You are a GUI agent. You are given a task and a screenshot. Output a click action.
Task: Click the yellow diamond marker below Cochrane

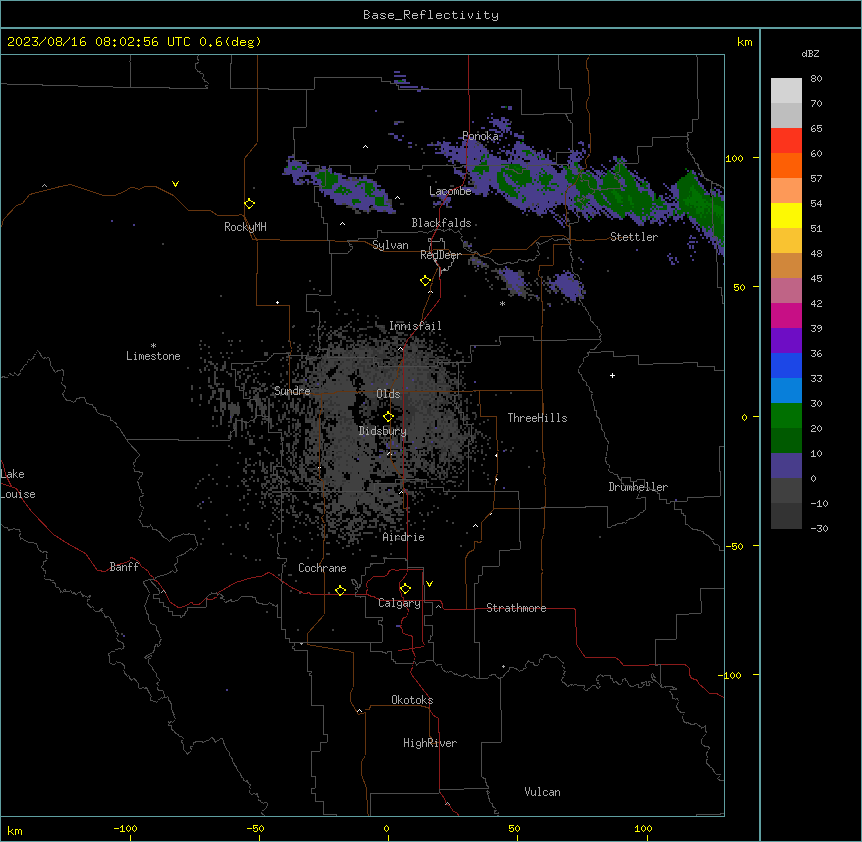tap(340, 590)
